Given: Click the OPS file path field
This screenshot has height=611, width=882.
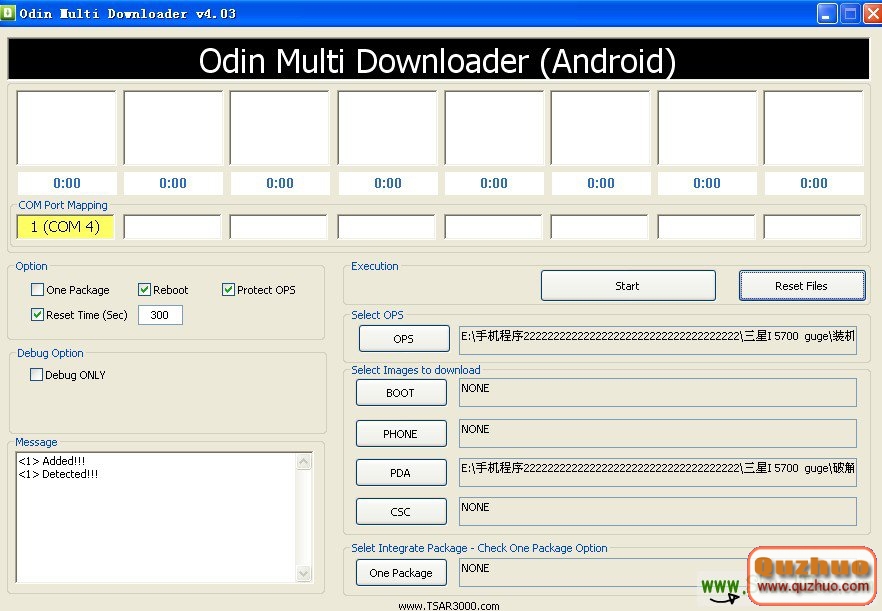Looking at the screenshot, I should (658, 340).
